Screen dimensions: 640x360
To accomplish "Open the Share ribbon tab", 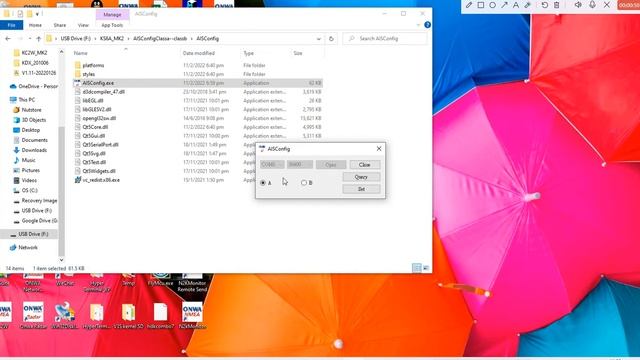I will 60,25.
